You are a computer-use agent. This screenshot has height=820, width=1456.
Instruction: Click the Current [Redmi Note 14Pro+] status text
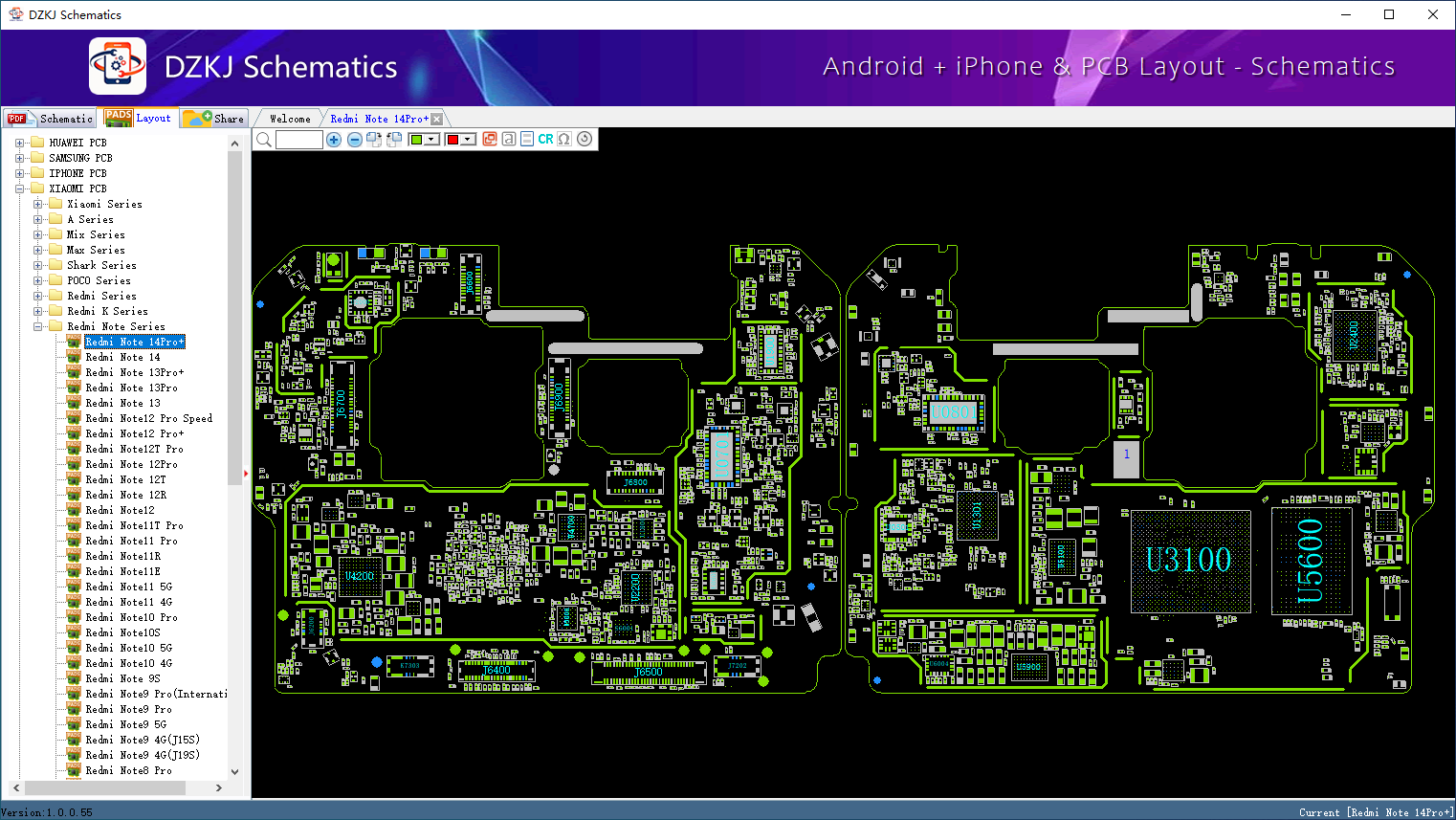click(x=1376, y=812)
